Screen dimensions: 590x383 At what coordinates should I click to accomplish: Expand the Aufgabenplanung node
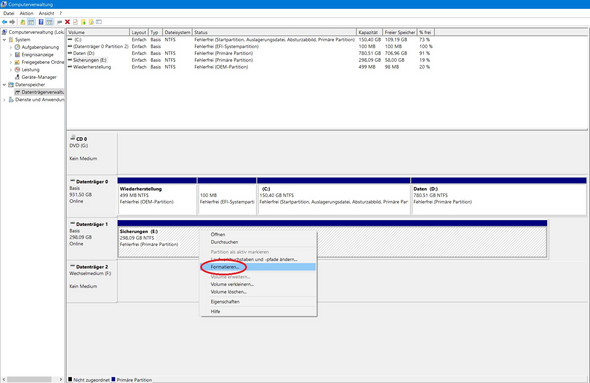click(11, 47)
